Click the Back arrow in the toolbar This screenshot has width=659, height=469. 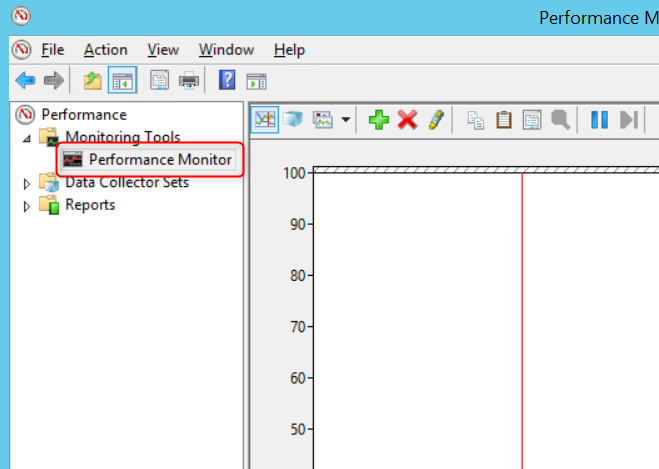[25, 80]
